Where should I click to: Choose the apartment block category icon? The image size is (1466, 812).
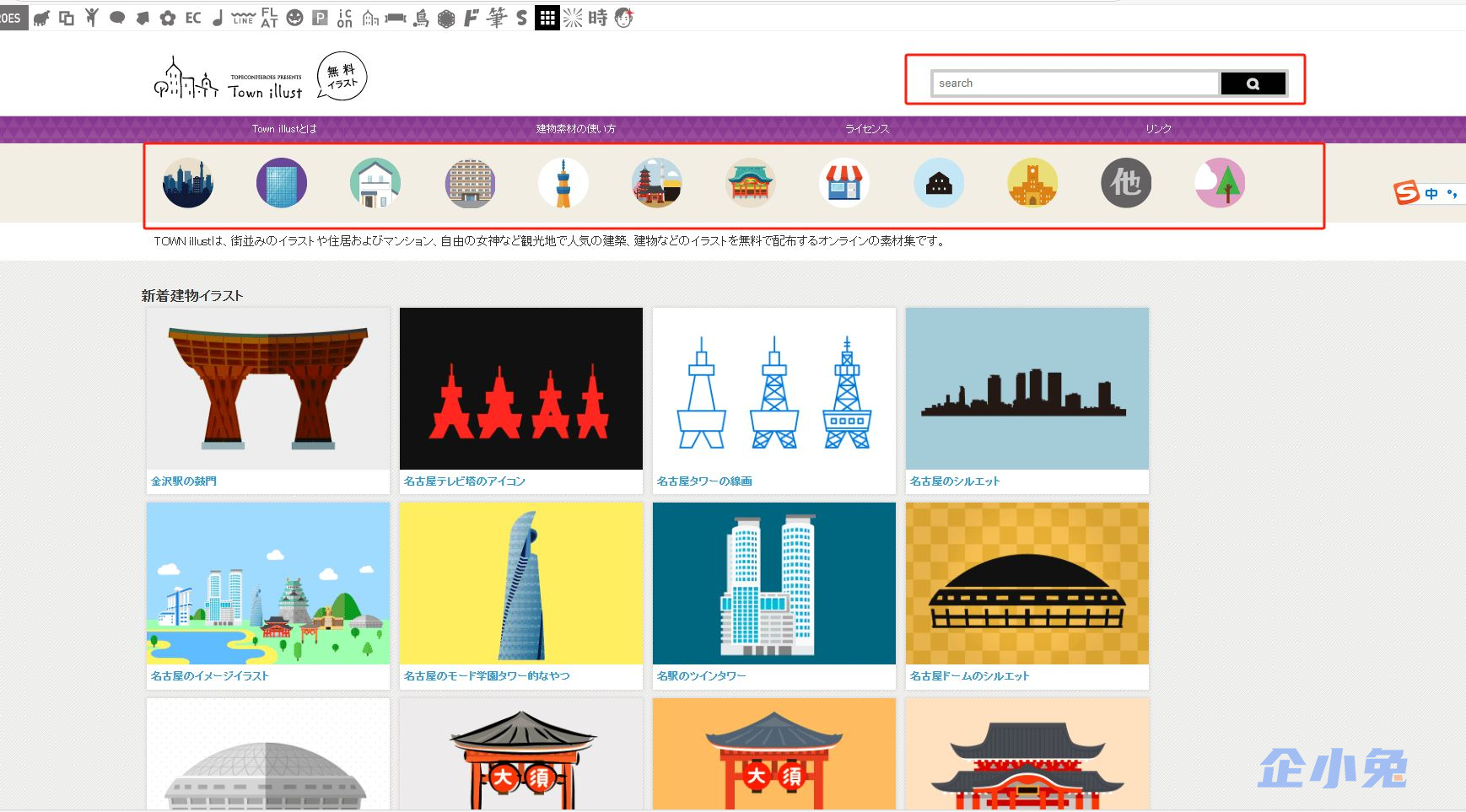(x=470, y=183)
